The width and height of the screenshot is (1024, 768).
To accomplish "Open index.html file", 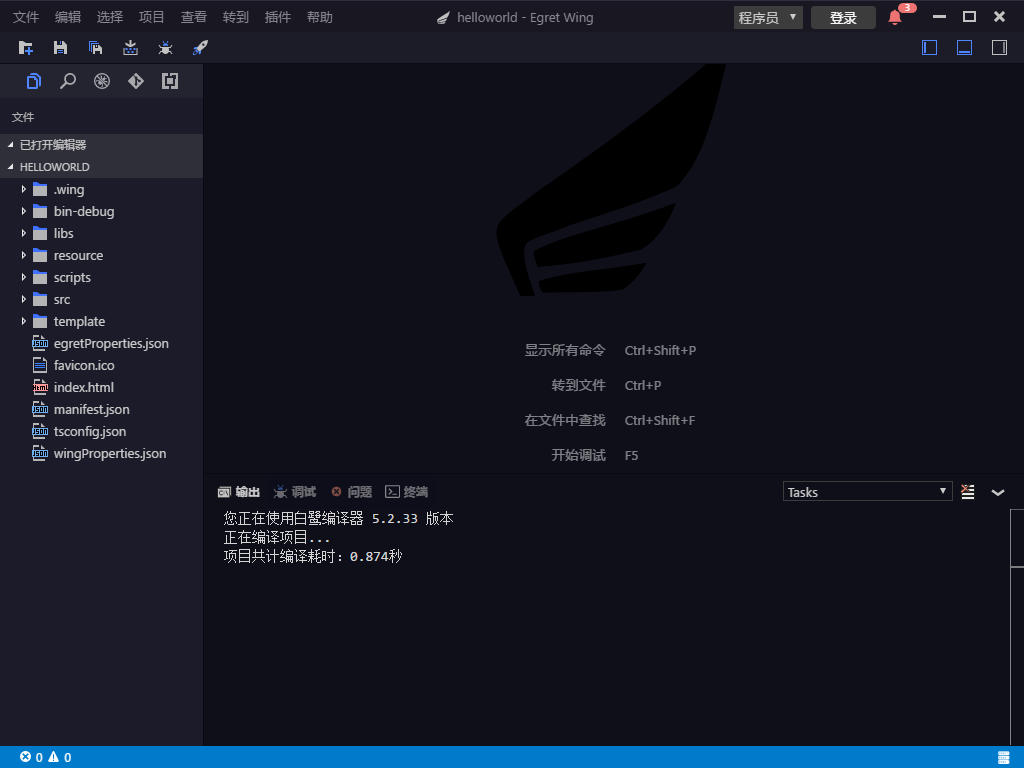I will (101, 387).
